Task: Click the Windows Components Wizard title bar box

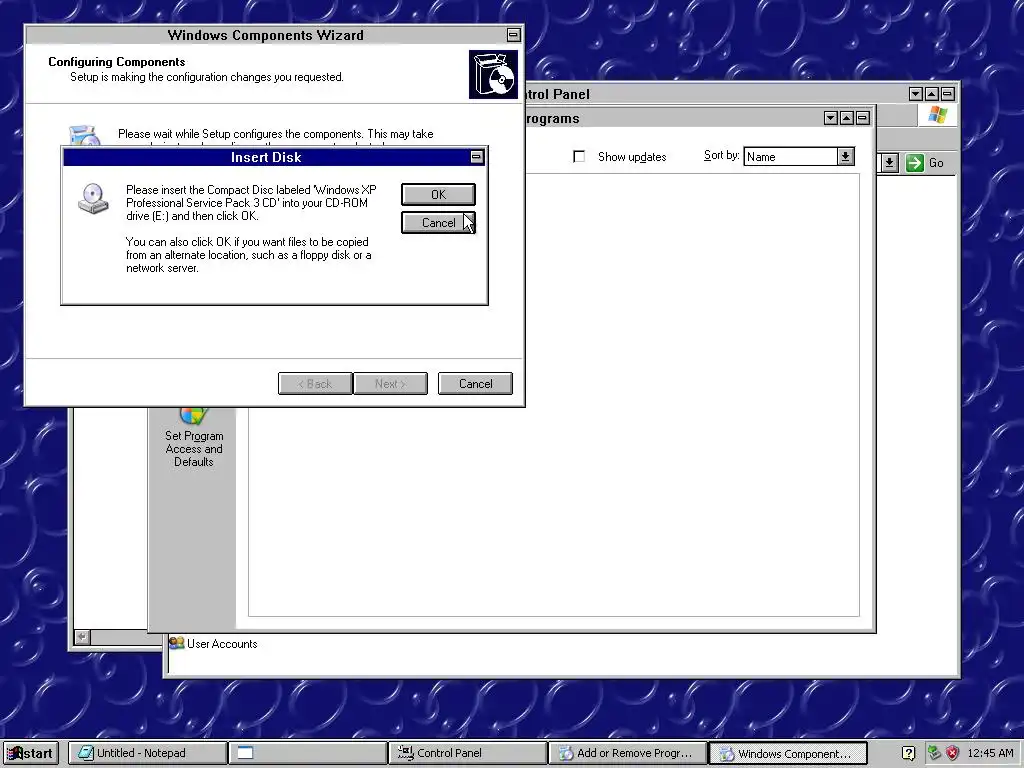Action: tap(514, 35)
